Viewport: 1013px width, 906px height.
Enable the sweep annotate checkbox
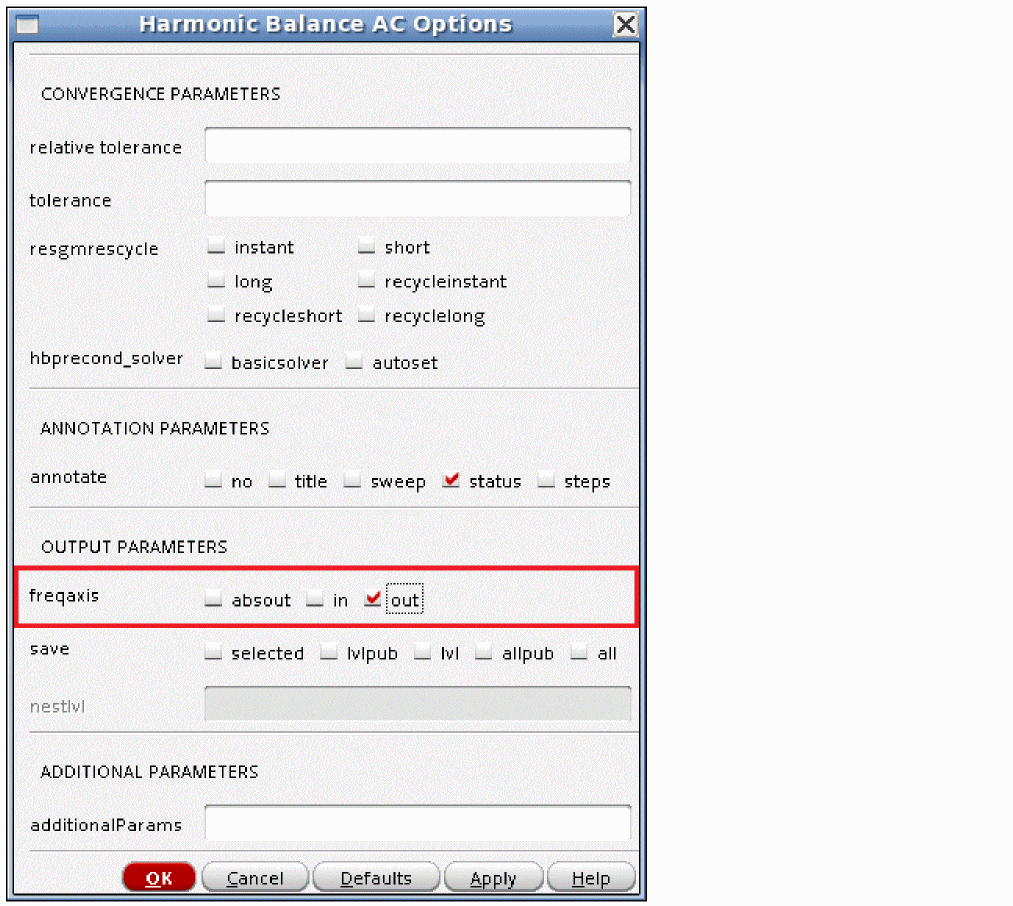[x=352, y=480]
